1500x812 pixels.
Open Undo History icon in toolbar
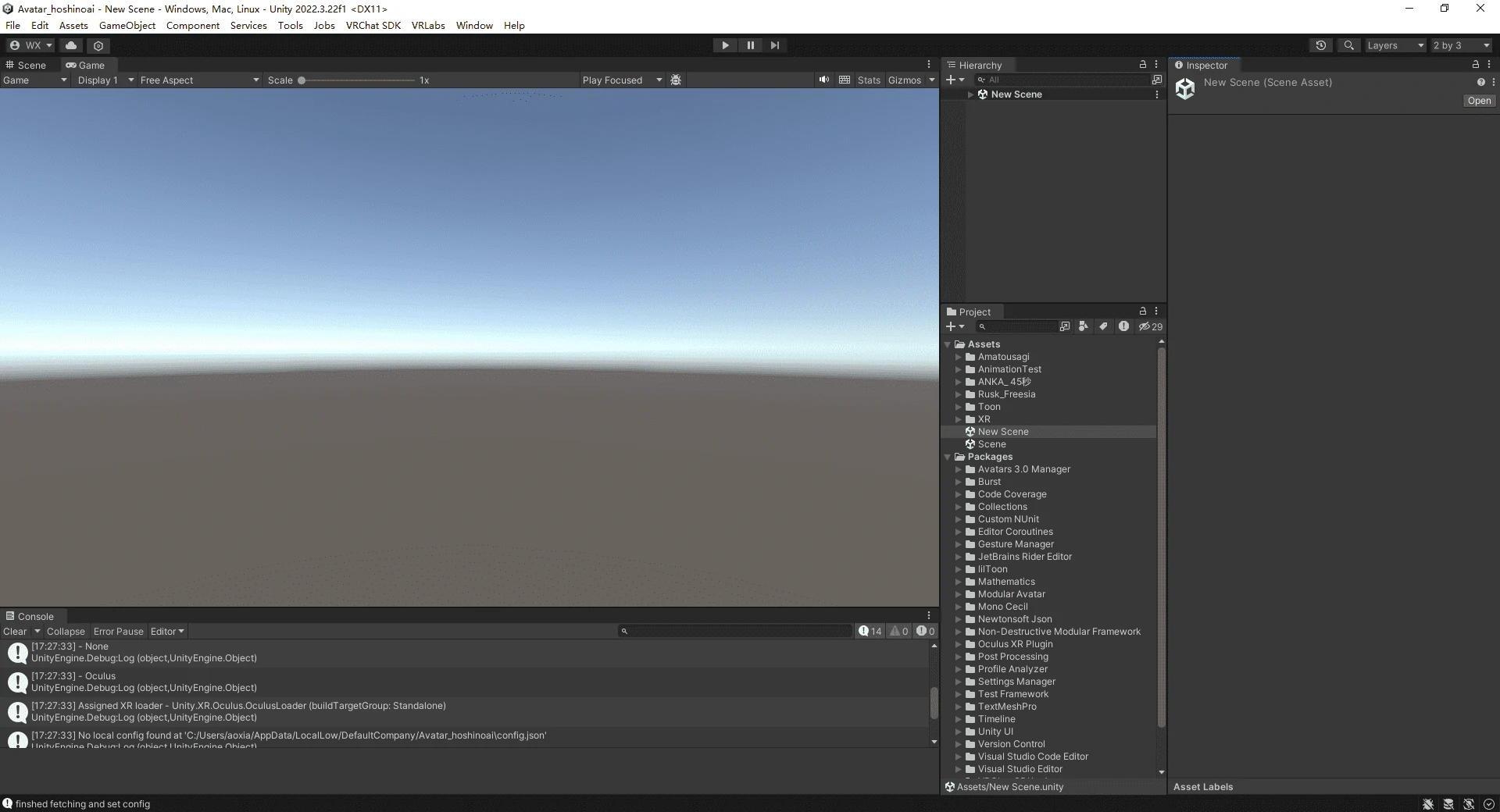point(1320,45)
